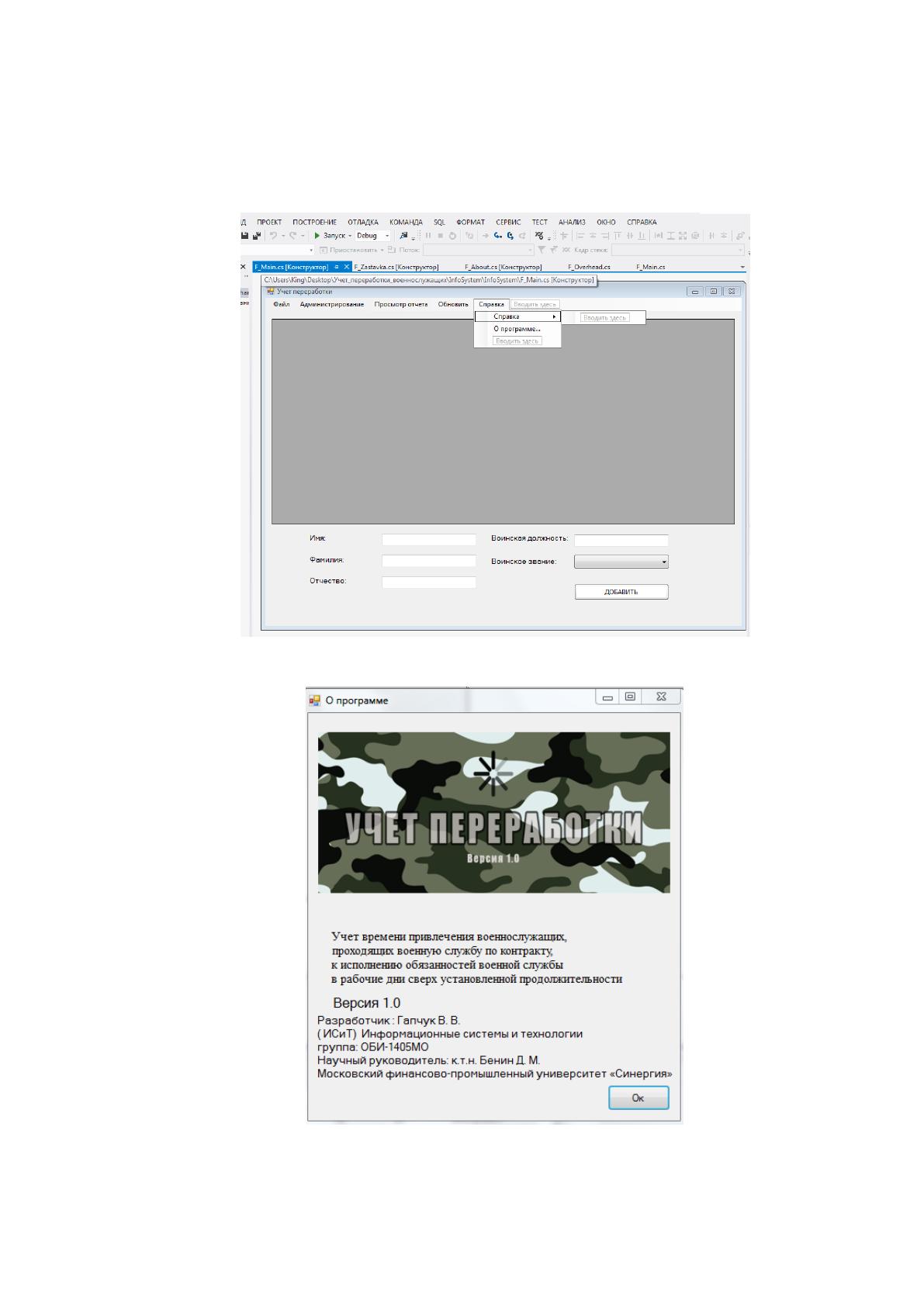
Task: Click the Фамилия input field
Action: point(429,561)
